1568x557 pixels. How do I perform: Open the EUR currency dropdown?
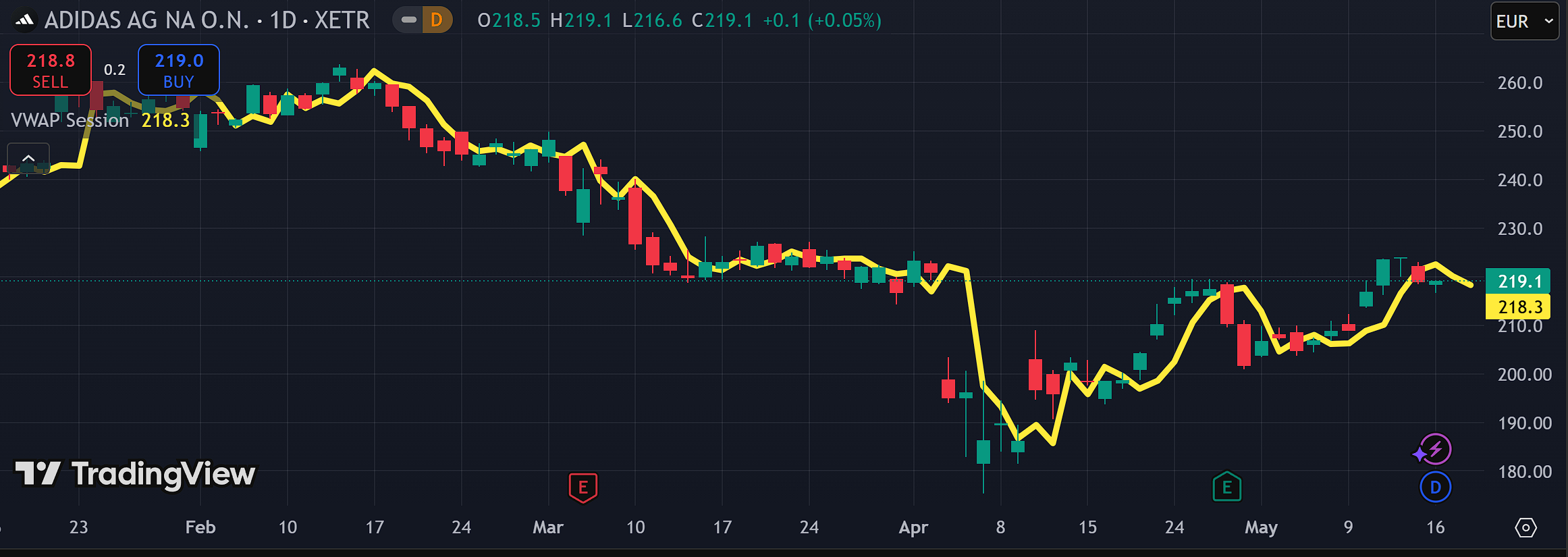[1524, 22]
